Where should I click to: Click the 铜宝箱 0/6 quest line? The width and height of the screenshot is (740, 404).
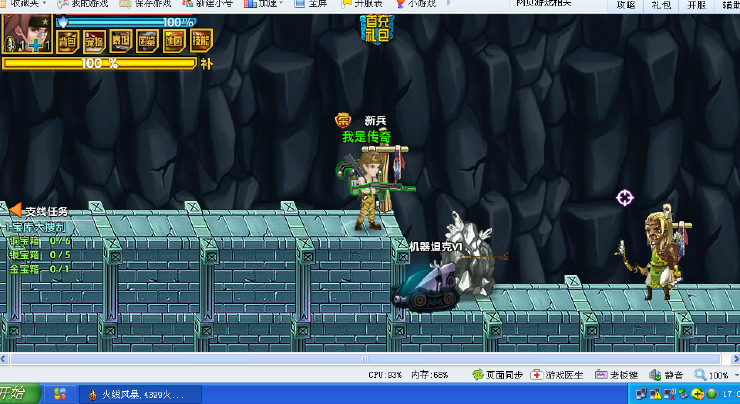pyautogui.click(x=40, y=241)
